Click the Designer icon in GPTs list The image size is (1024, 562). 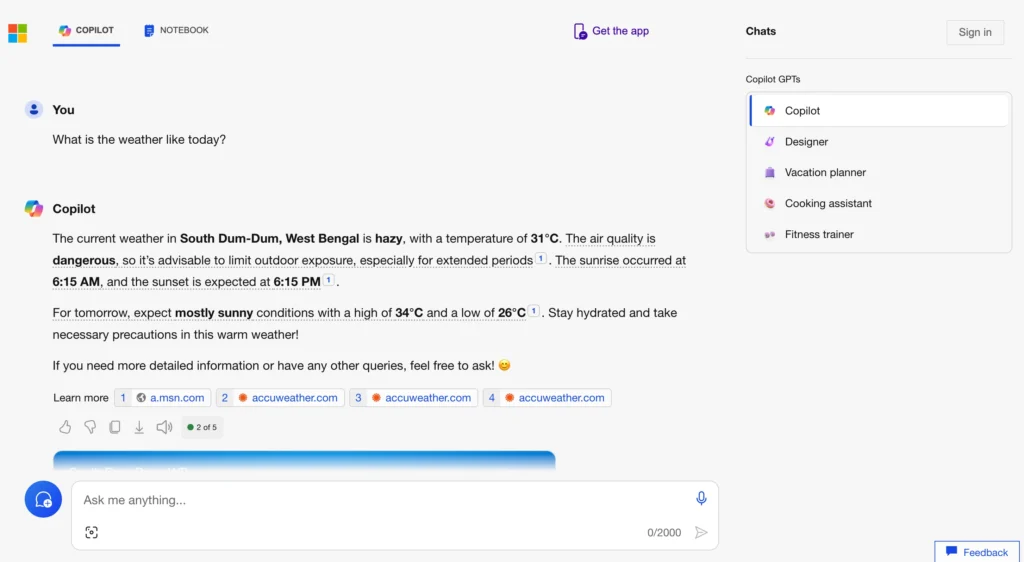click(770, 142)
